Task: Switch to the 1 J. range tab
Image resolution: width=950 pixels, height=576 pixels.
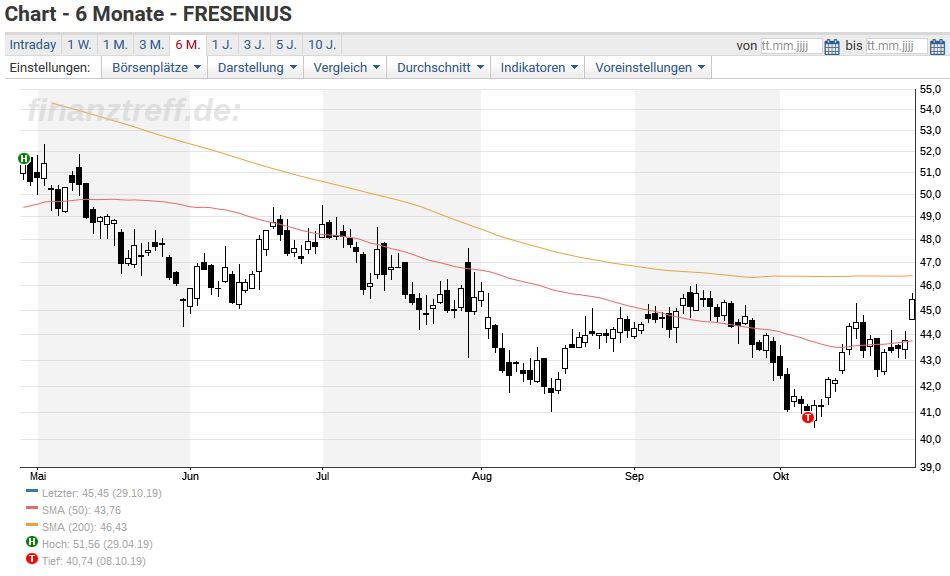Action: [222, 45]
